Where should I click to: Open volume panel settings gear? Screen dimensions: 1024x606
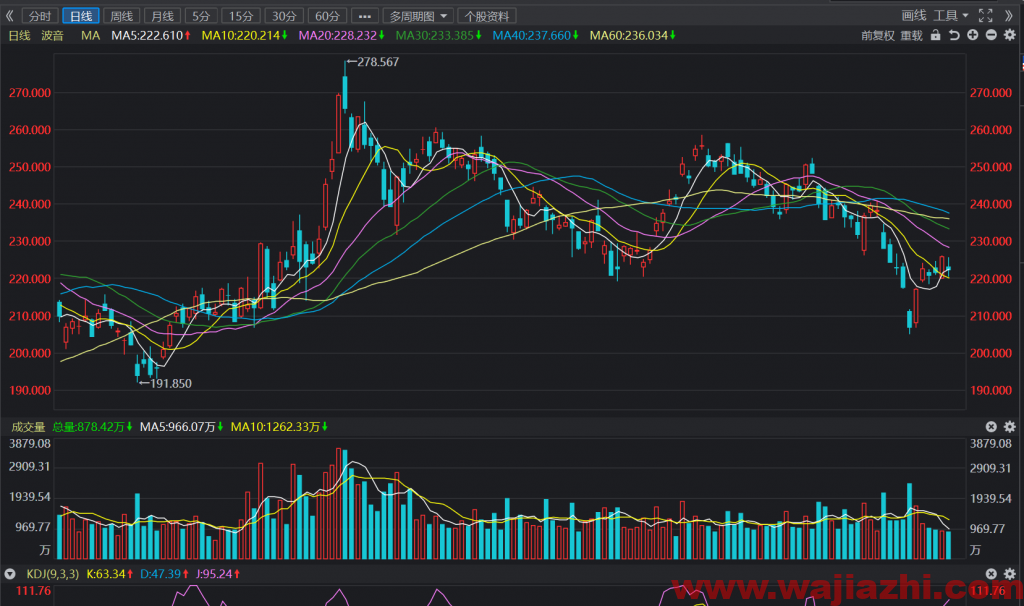point(1010,426)
